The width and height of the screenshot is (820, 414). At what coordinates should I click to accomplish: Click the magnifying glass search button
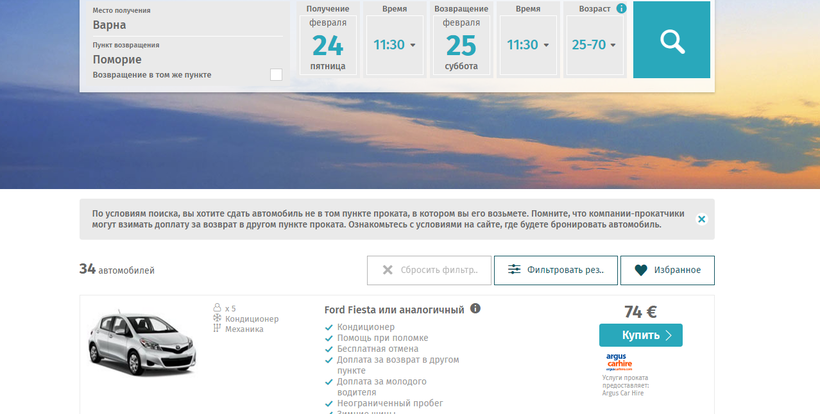tap(671, 41)
